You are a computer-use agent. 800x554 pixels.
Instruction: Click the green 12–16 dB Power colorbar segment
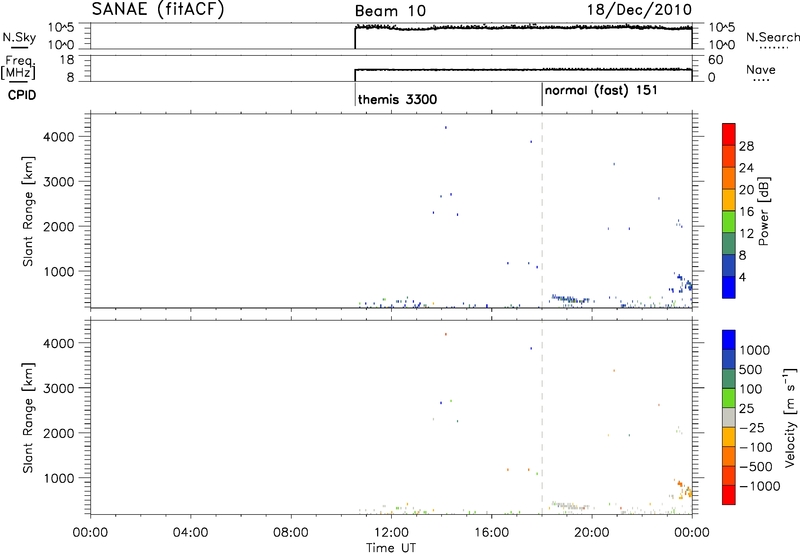[x=729, y=221]
